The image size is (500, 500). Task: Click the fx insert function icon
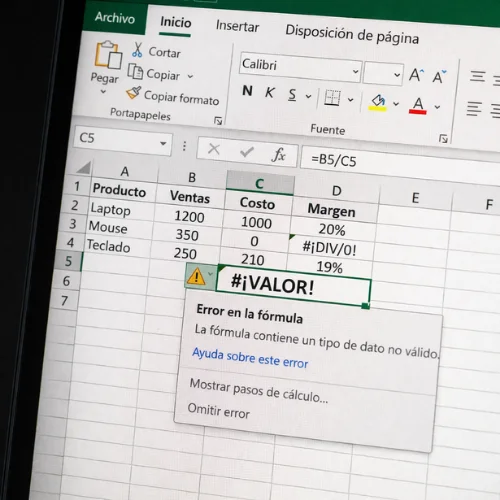pos(279,154)
